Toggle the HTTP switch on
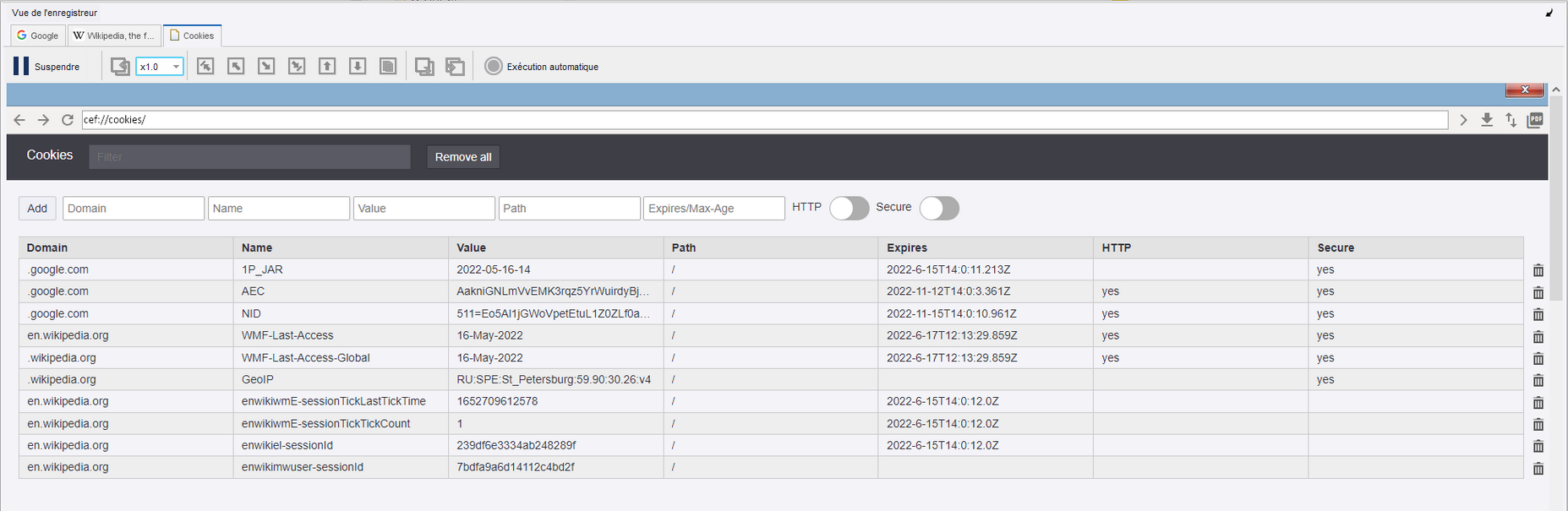 click(849, 208)
